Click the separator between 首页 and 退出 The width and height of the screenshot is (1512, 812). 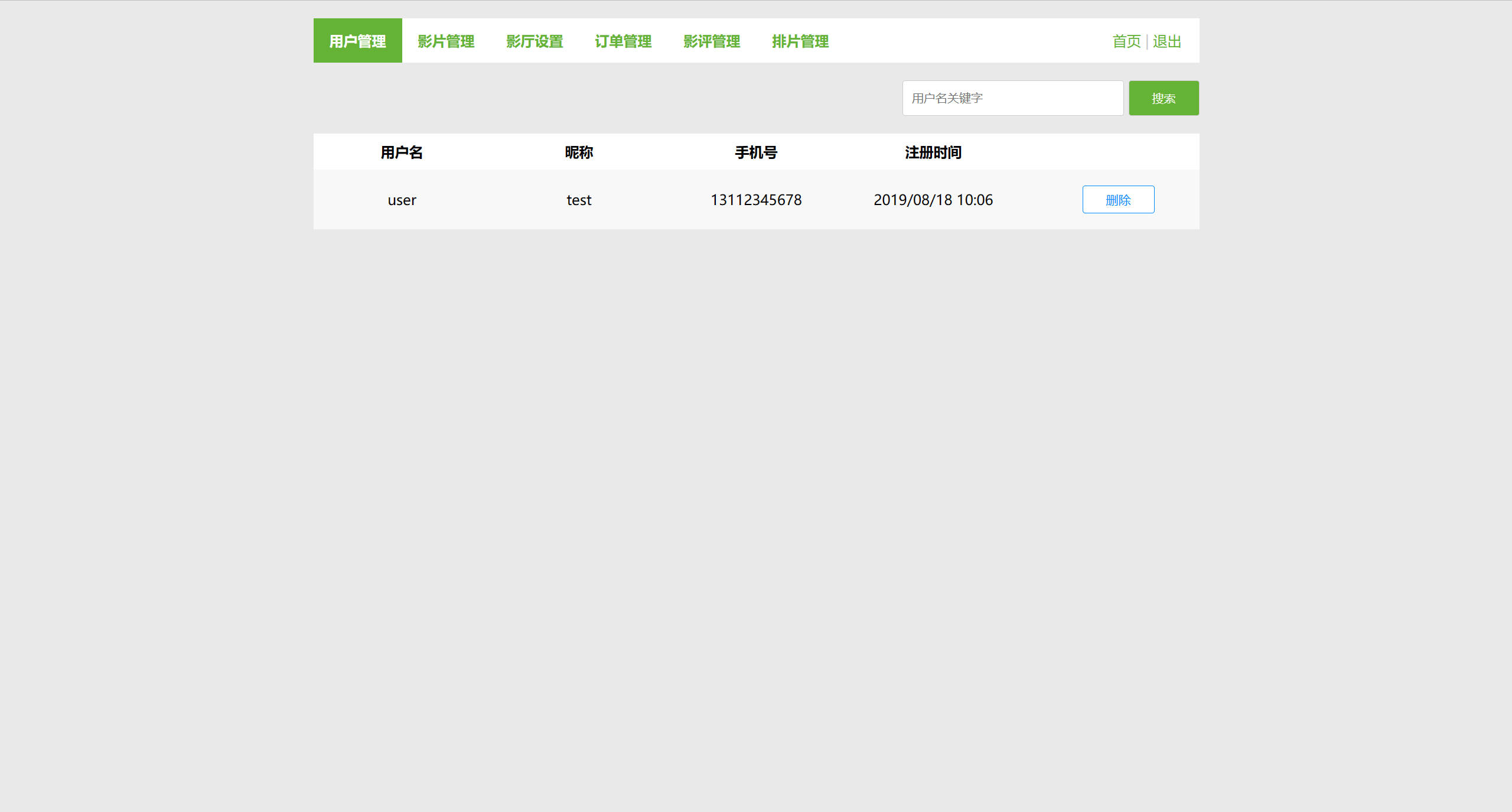1147,41
